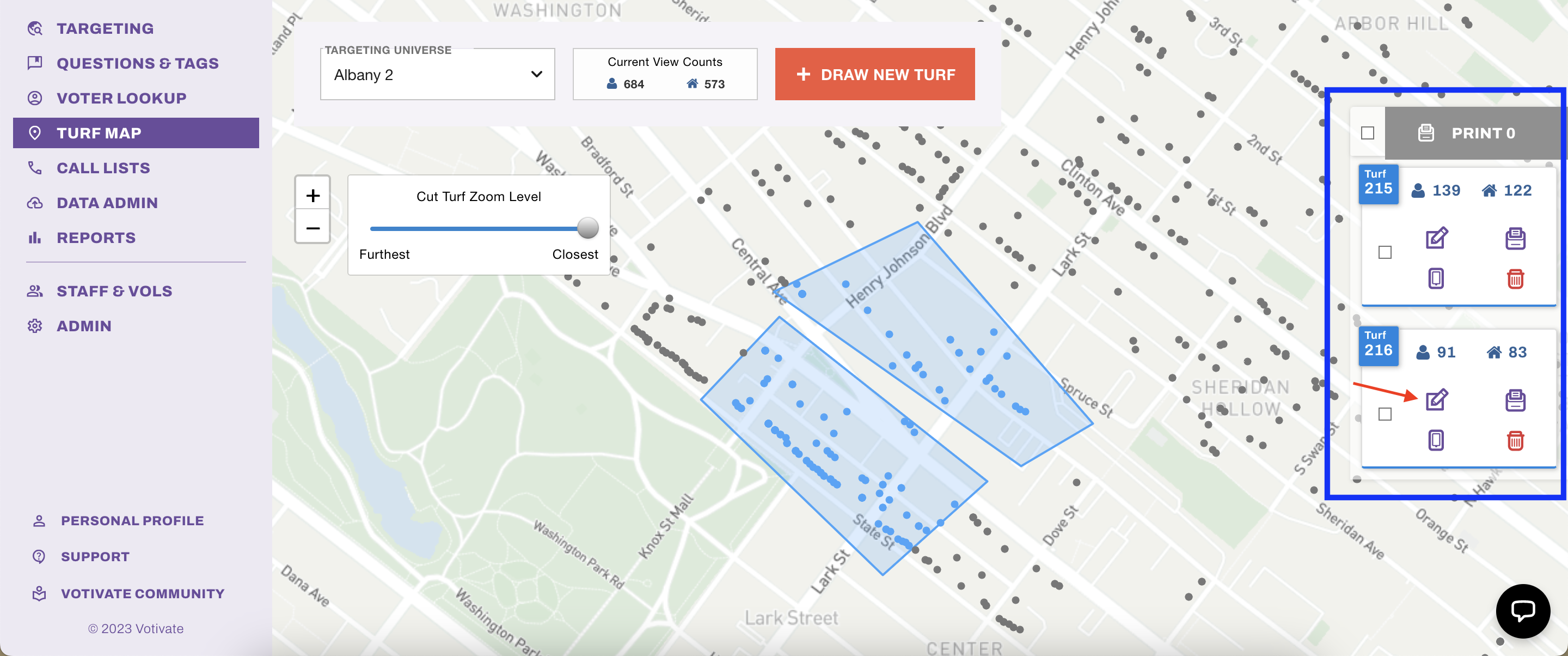Open the Targeting Universe Albany 2 dropdown

438,74
